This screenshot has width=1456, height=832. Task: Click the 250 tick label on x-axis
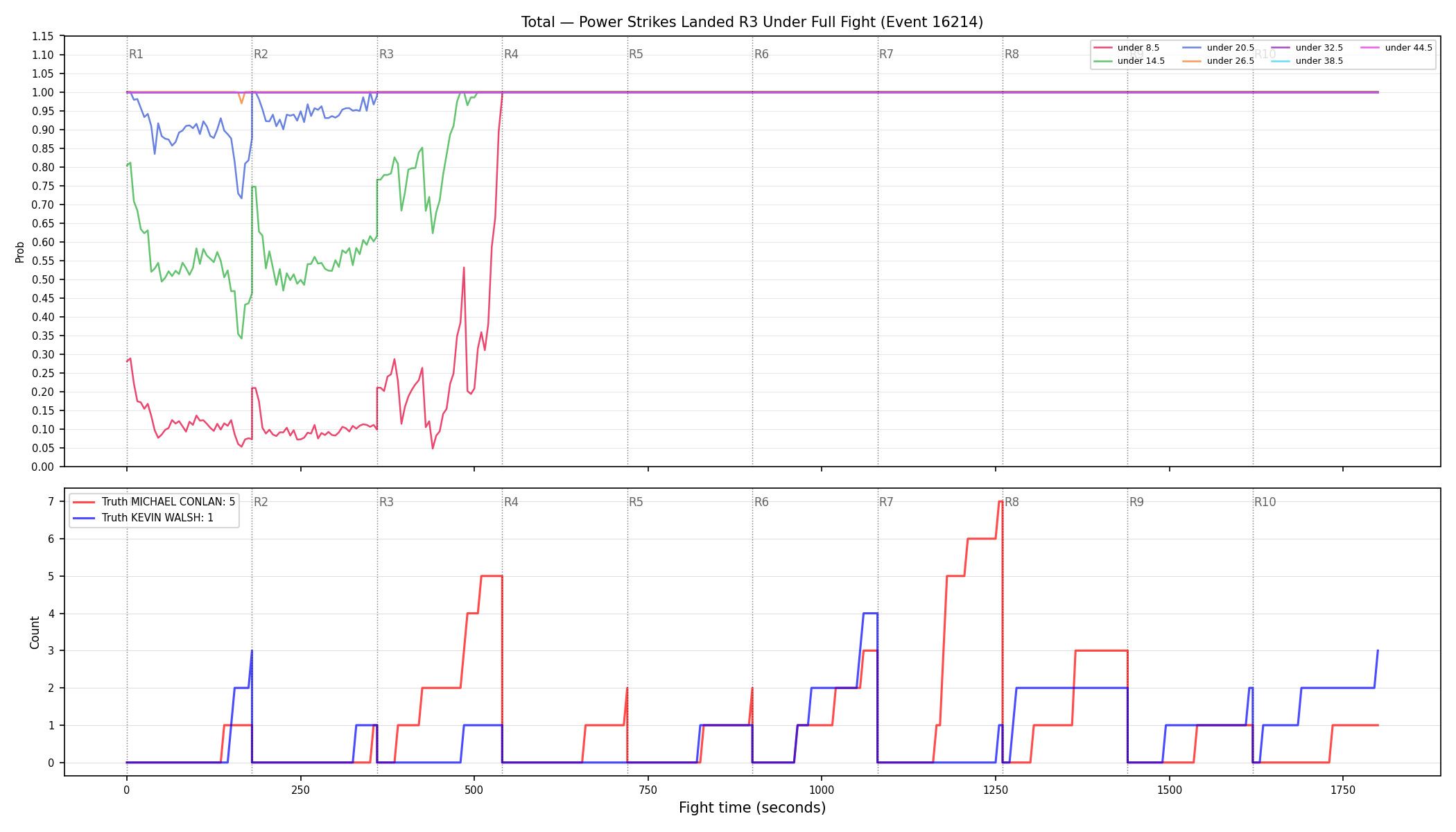pyautogui.click(x=300, y=790)
